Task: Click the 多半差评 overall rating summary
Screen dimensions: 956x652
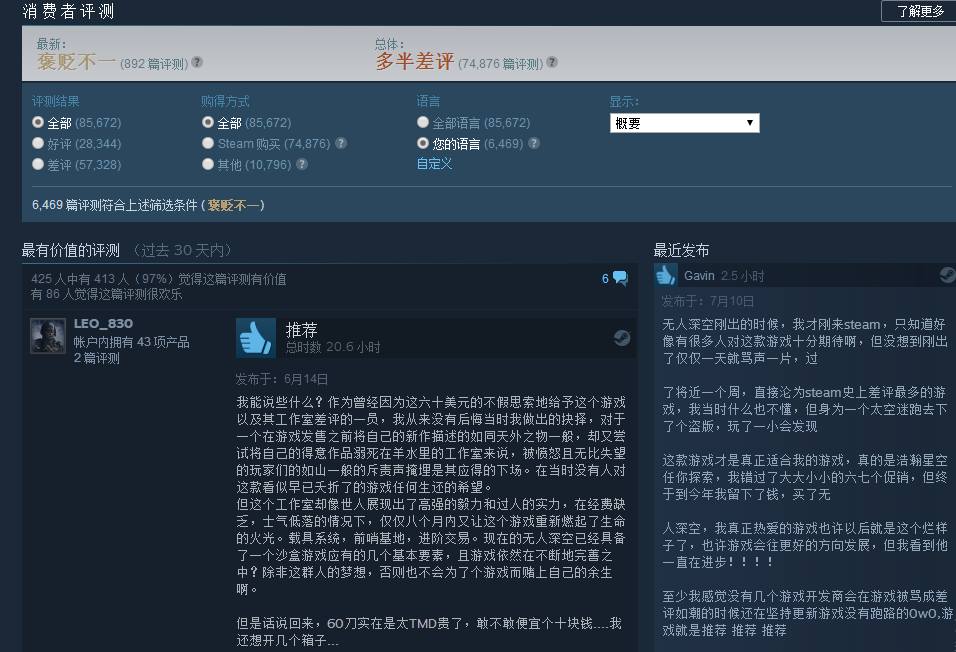Action: point(415,62)
